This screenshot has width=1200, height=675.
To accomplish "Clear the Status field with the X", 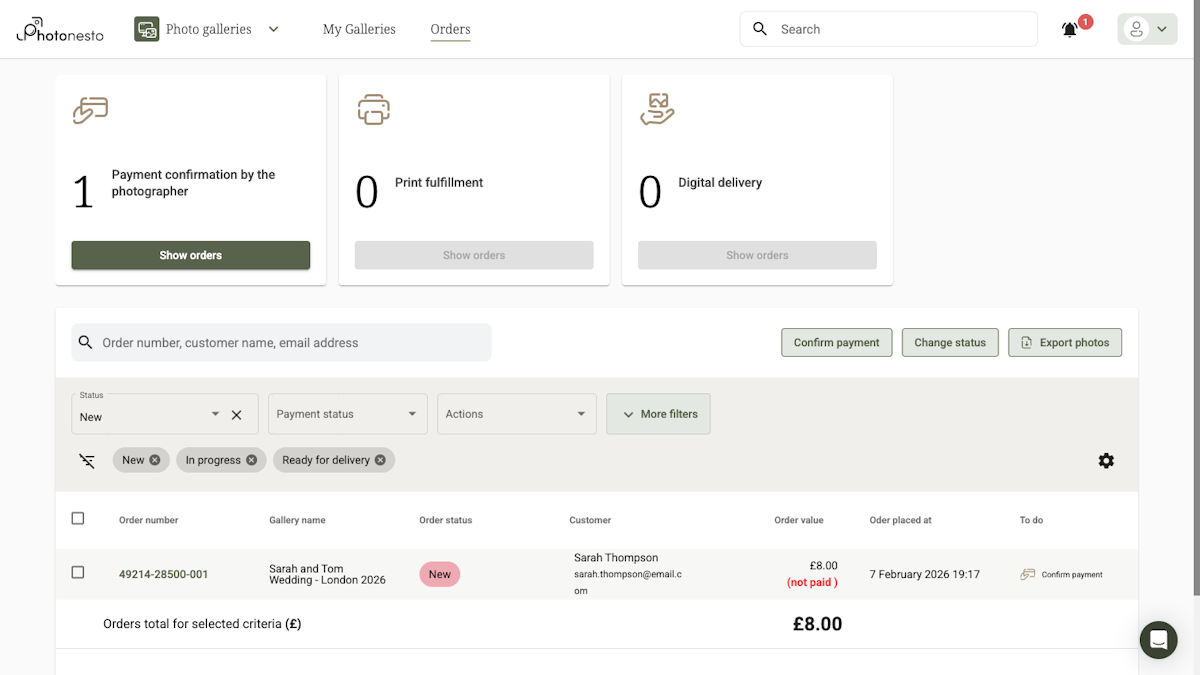I will coord(237,415).
